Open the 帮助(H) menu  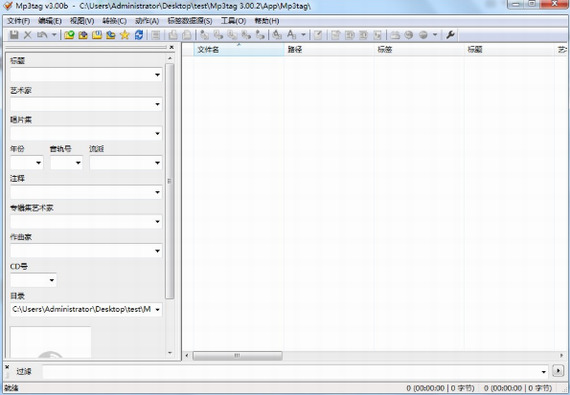267,21
